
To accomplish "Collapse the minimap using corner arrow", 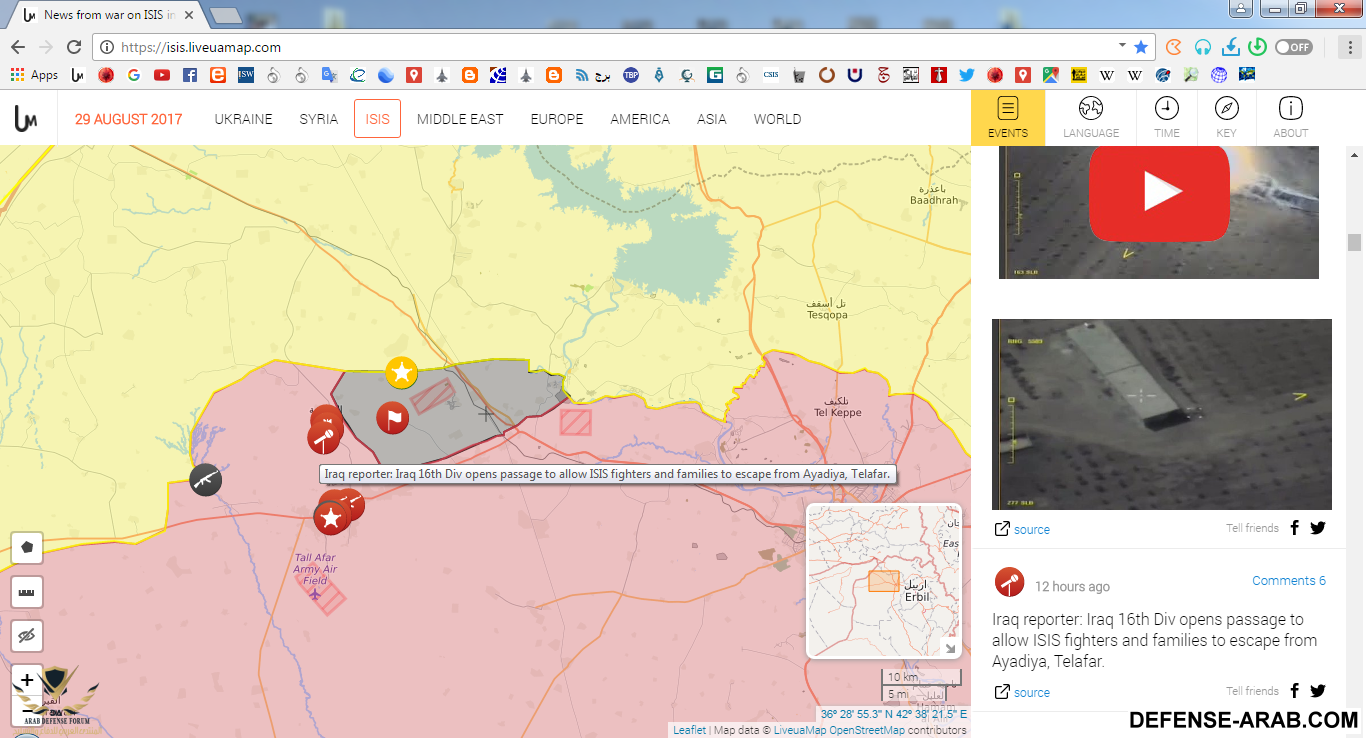I will coord(950,648).
